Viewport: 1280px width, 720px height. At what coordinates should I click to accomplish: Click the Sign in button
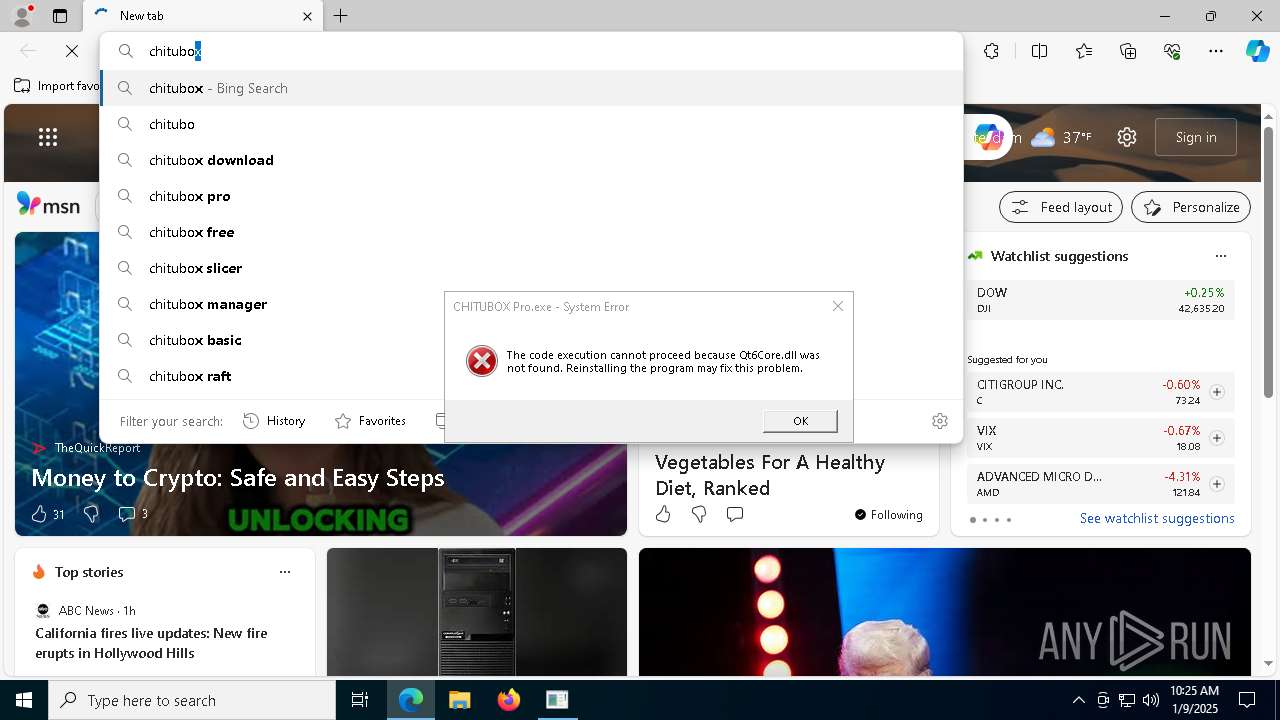click(1196, 137)
